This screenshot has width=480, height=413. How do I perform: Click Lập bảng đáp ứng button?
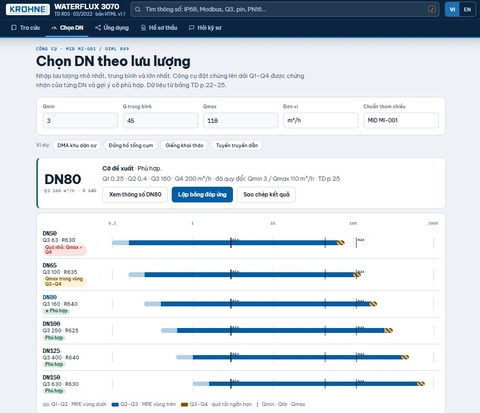(x=202, y=194)
